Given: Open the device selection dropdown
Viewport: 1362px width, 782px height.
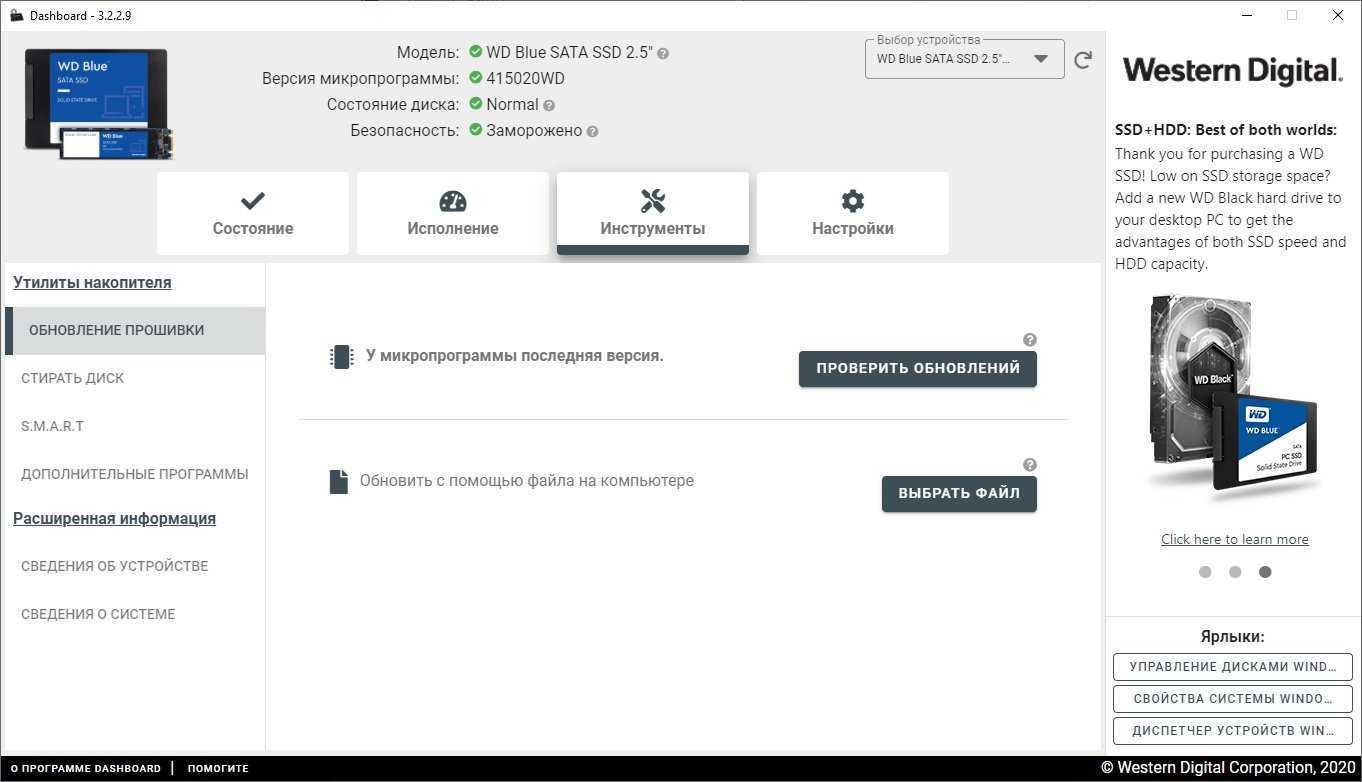Looking at the screenshot, I should [964, 59].
